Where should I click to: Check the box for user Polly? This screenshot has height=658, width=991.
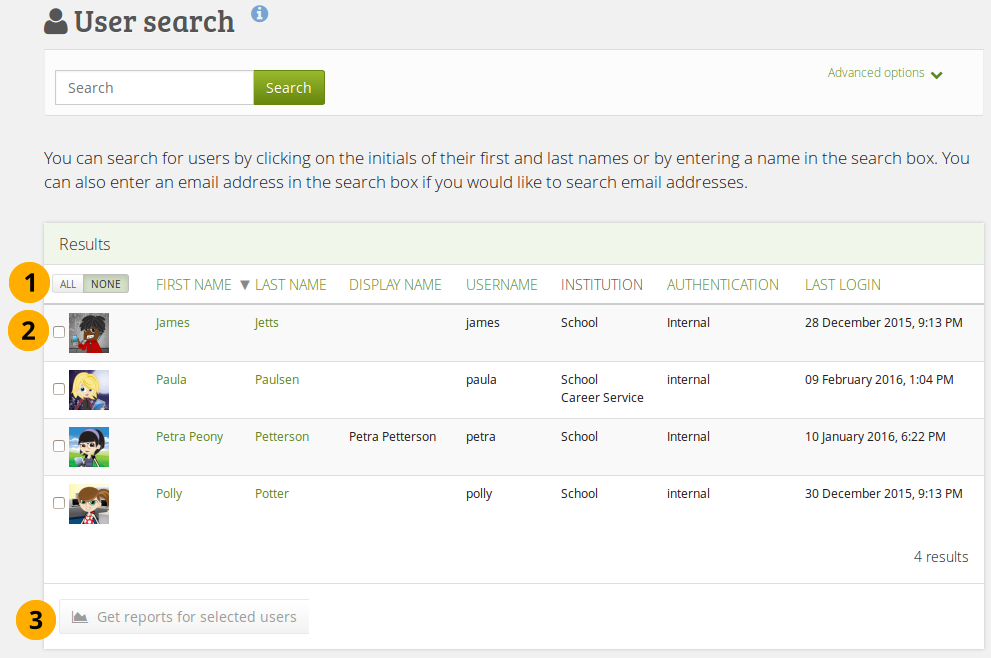(x=59, y=503)
